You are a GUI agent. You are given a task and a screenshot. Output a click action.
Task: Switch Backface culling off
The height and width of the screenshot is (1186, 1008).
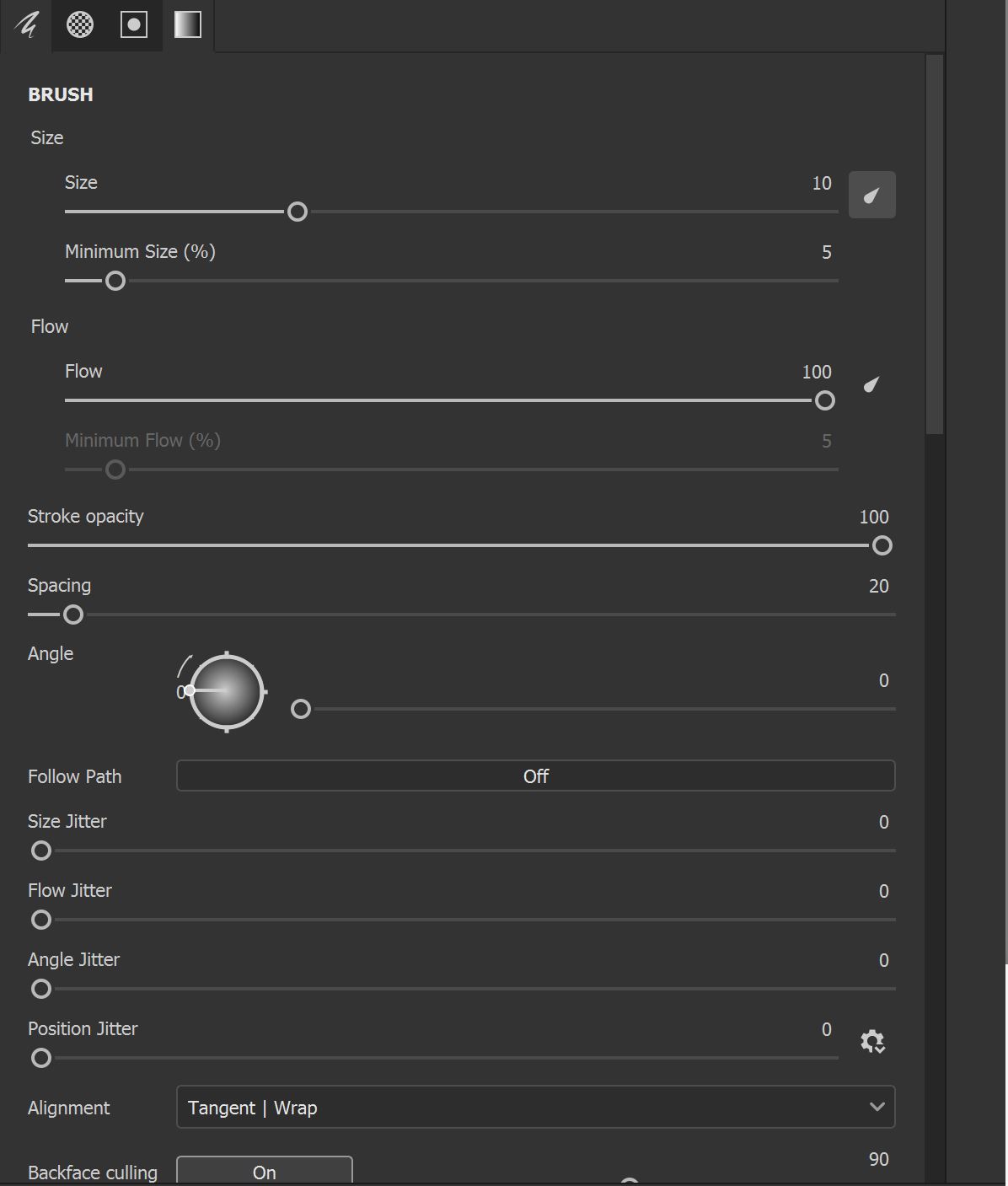264,1172
